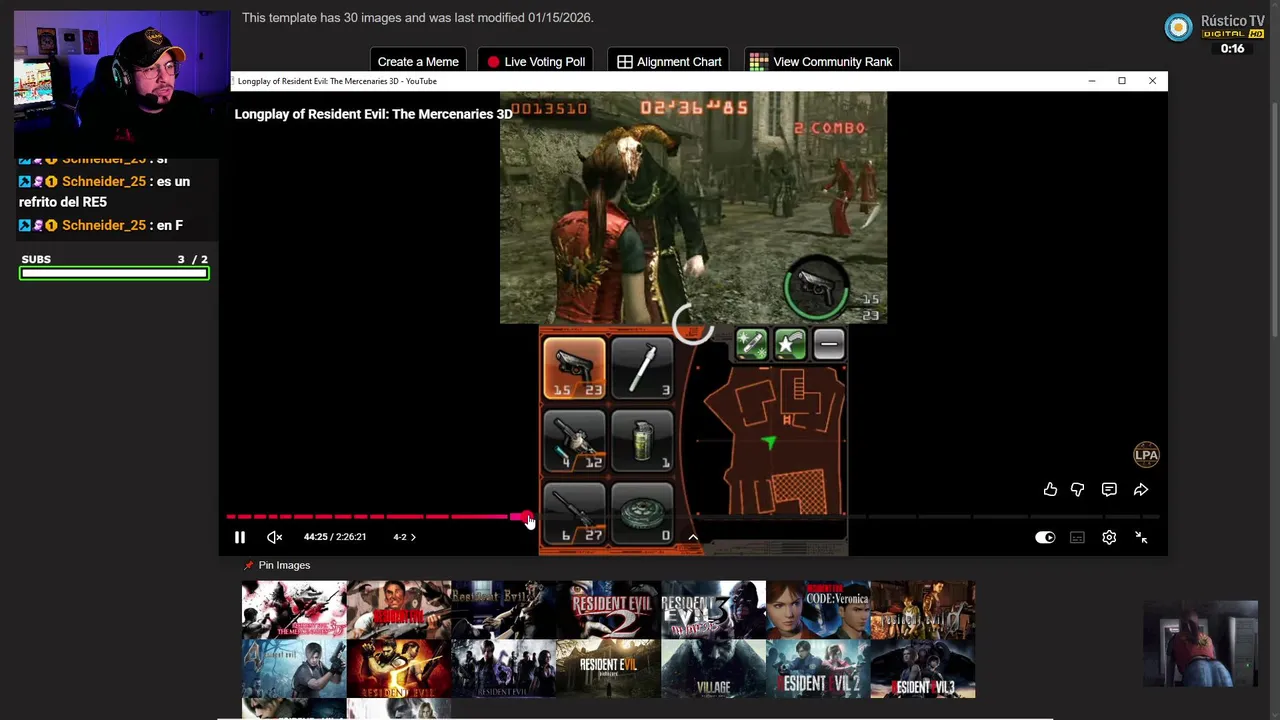The width and height of the screenshot is (1280, 720).
Task: Click the grenade item slot in game
Action: [642, 440]
